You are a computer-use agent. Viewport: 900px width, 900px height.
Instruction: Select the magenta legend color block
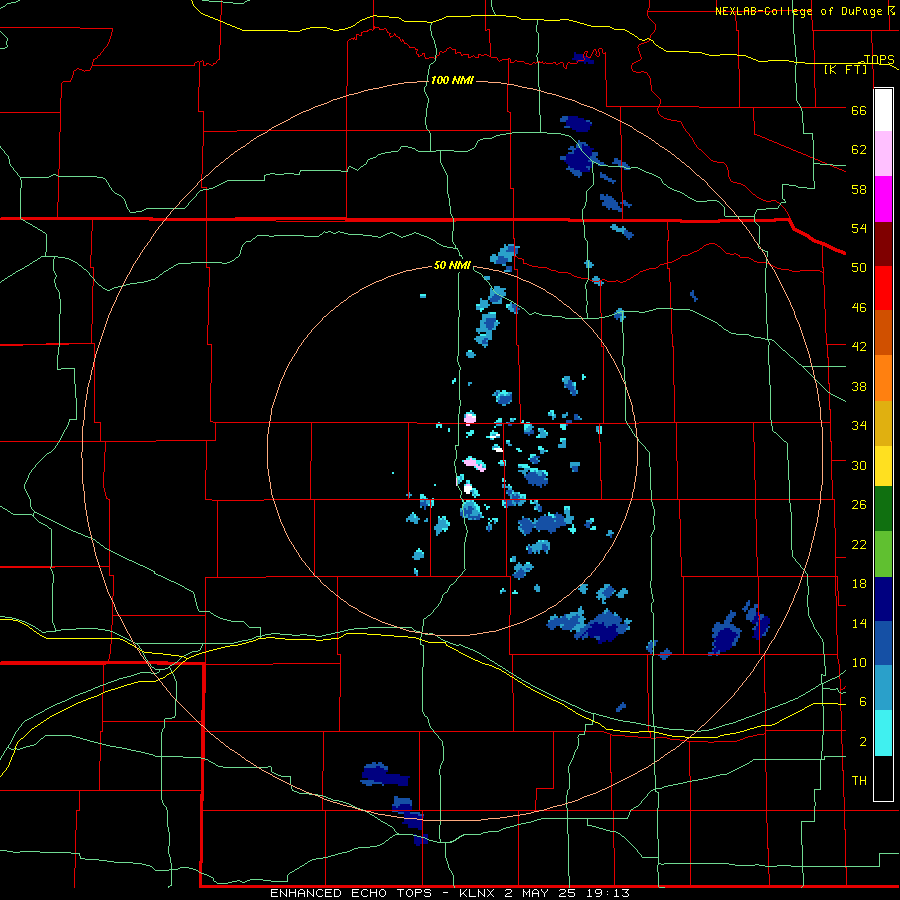pyautogui.click(x=883, y=199)
